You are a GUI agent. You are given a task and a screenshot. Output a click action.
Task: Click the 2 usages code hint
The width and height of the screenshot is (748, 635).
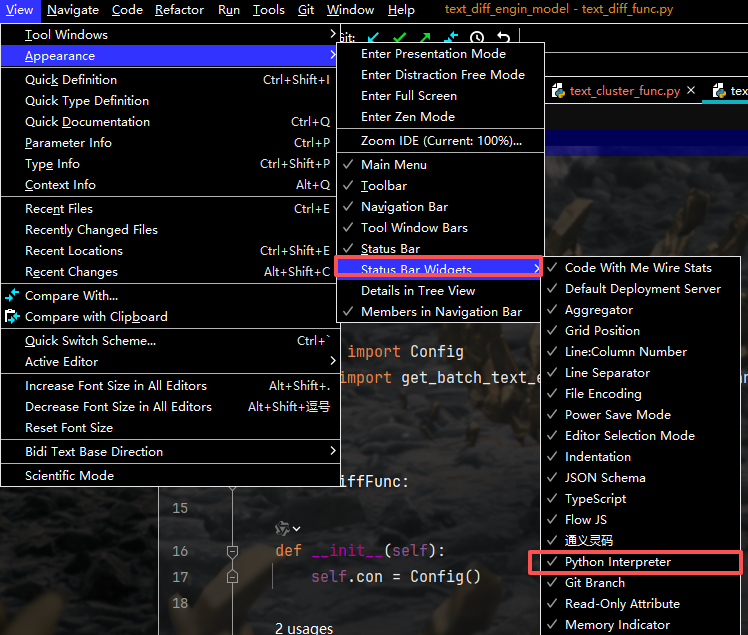pyautogui.click(x=304, y=628)
